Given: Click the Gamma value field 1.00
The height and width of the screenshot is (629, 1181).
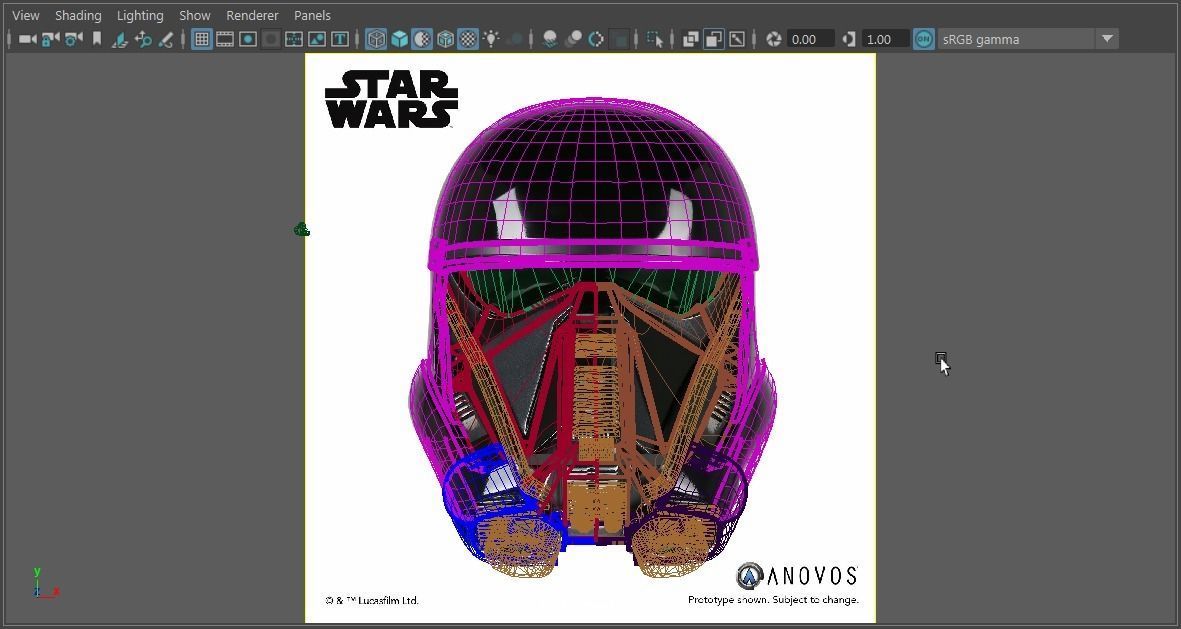Looking at the screenshot, I should pos(884,39).
